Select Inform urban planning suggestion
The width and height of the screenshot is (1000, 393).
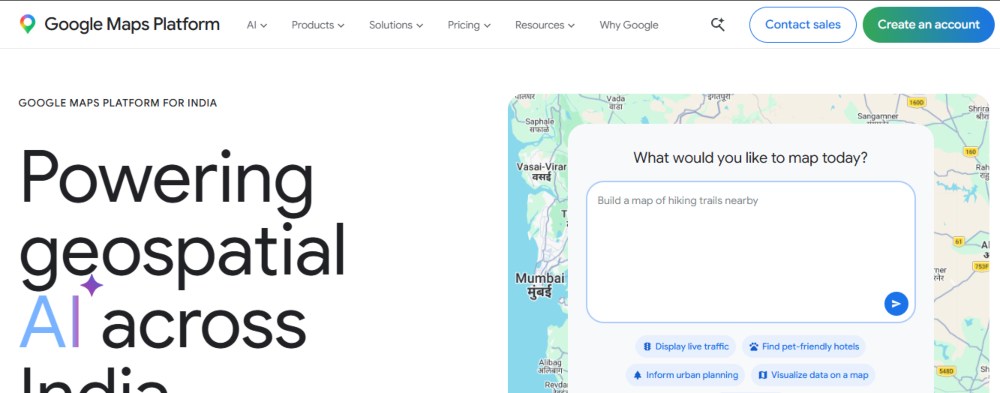point(685,375)
